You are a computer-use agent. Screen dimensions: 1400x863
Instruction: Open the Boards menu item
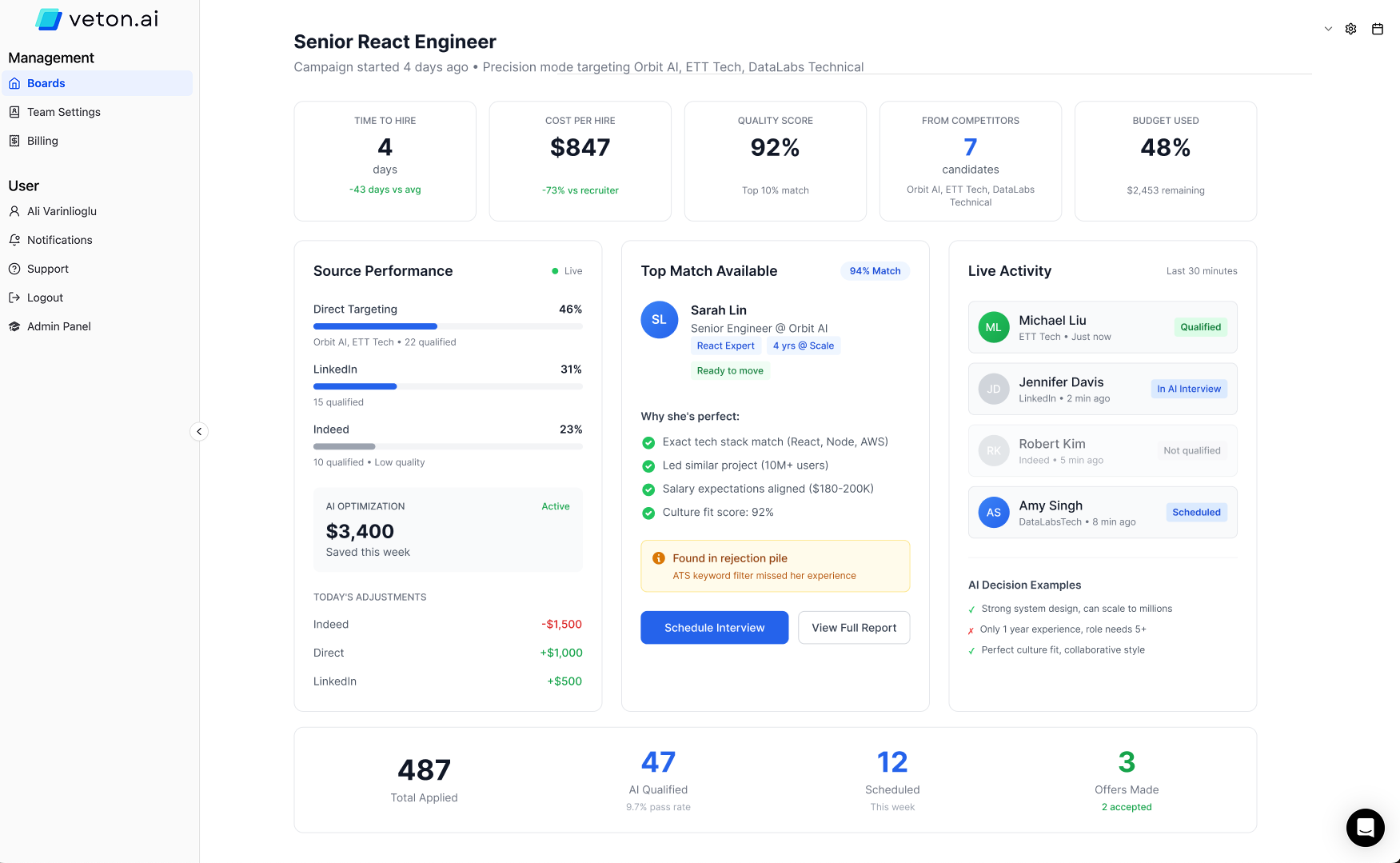pyautogui.click(x=98, y=83)
